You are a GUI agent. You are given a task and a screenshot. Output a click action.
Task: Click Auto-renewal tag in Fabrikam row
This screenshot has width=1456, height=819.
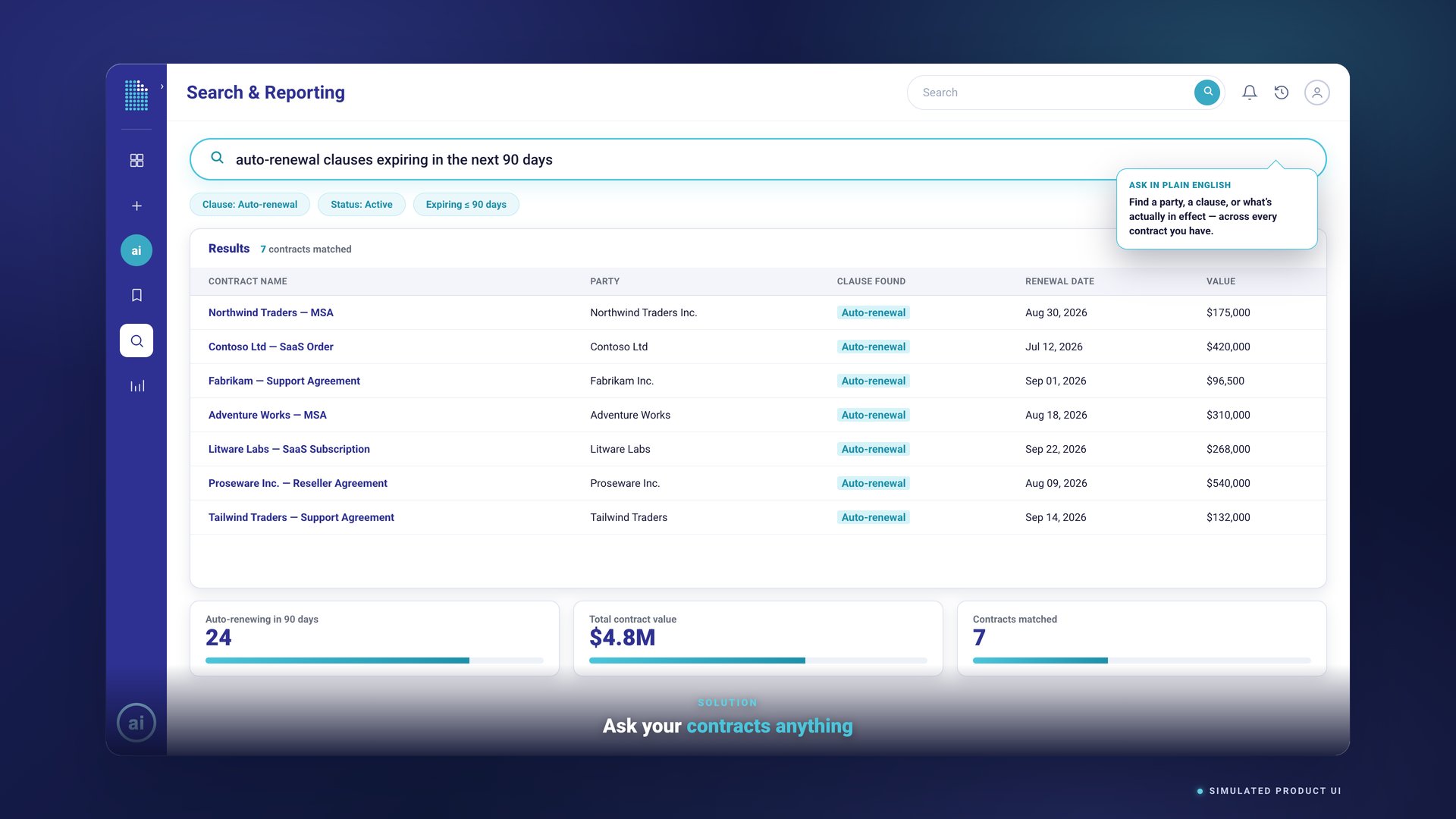pos(874,381)
